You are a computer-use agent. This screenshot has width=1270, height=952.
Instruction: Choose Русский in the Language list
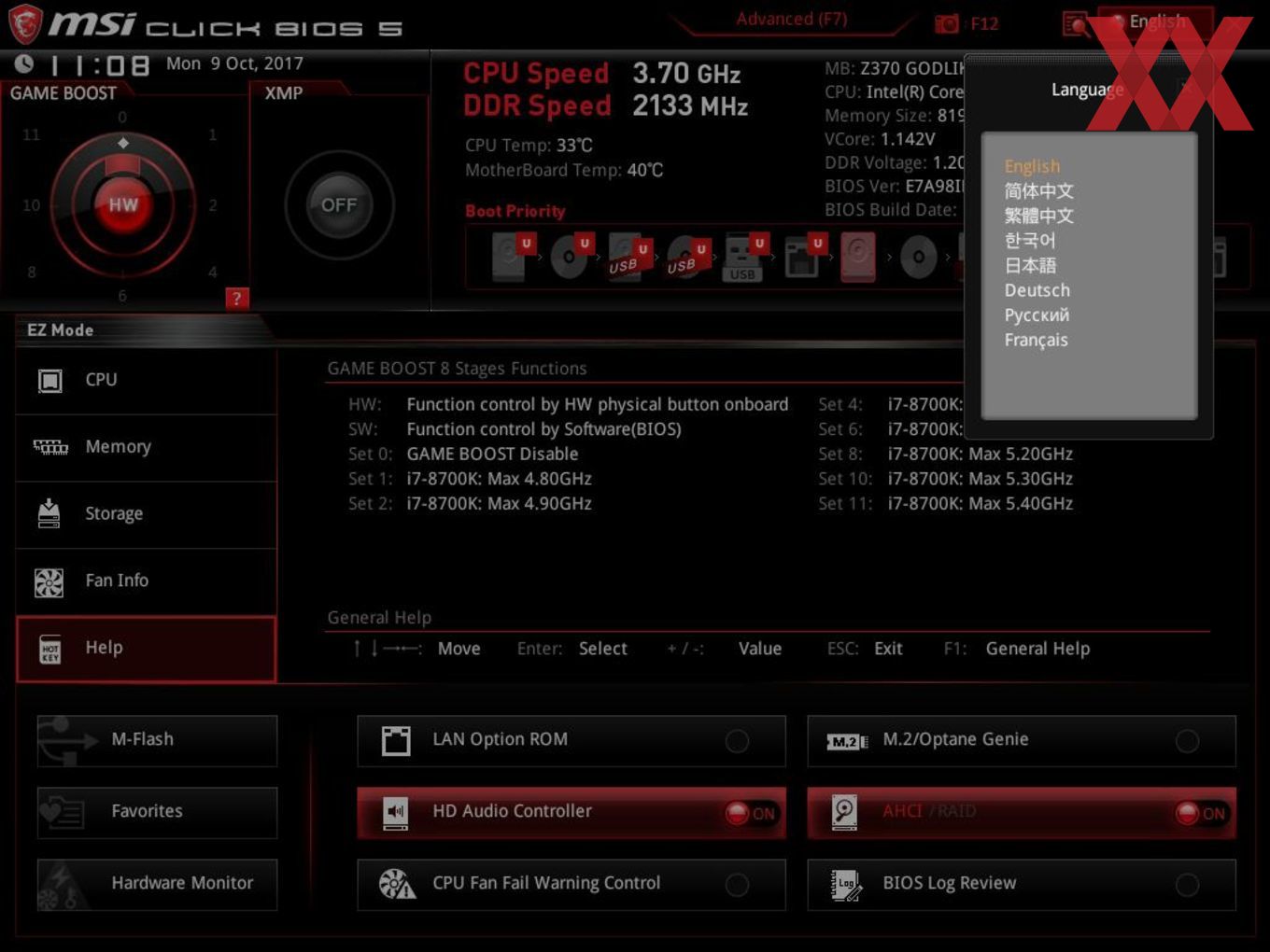(1037, 315)
